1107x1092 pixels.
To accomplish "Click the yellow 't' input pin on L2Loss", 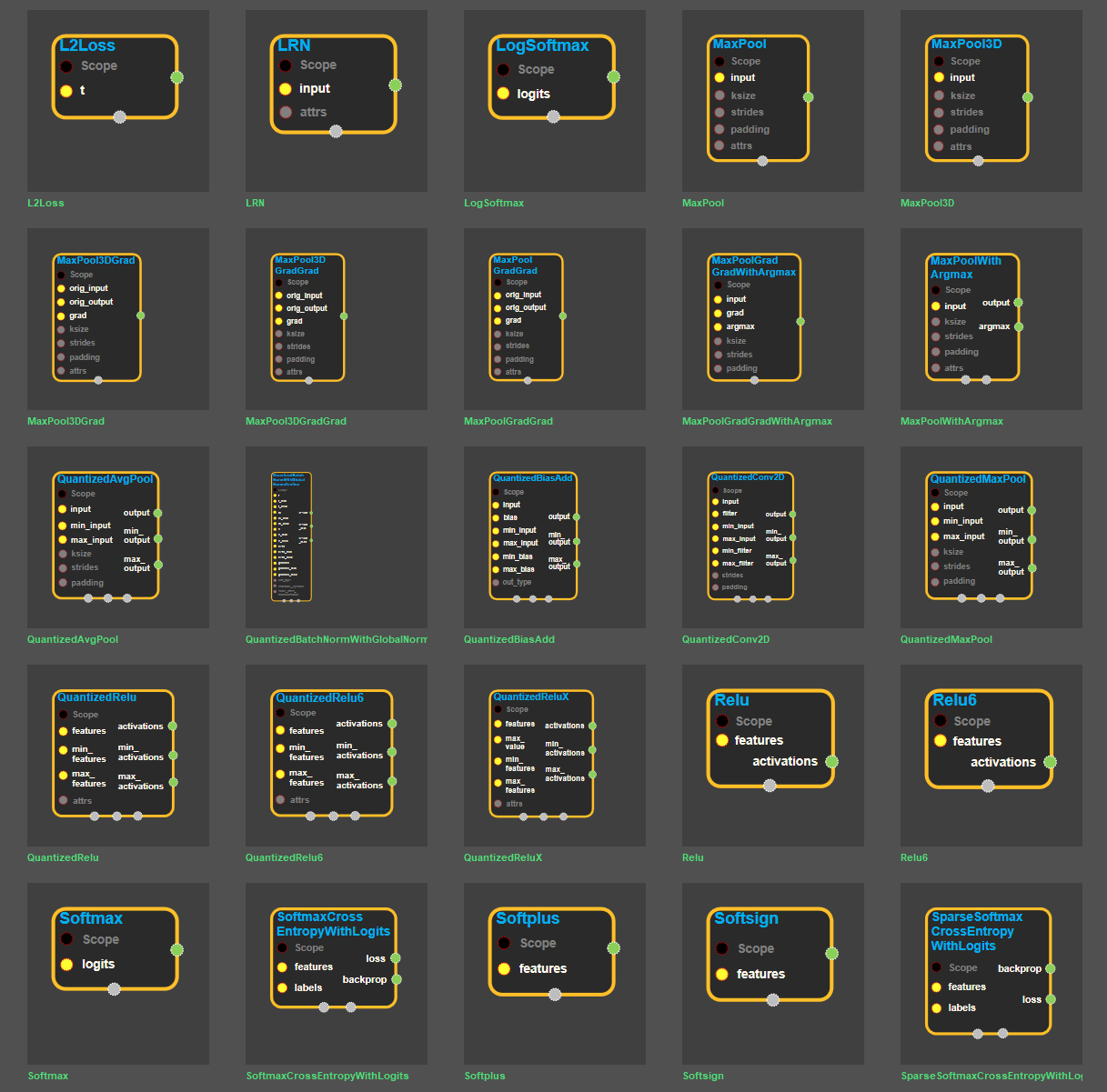I will 66,91.
